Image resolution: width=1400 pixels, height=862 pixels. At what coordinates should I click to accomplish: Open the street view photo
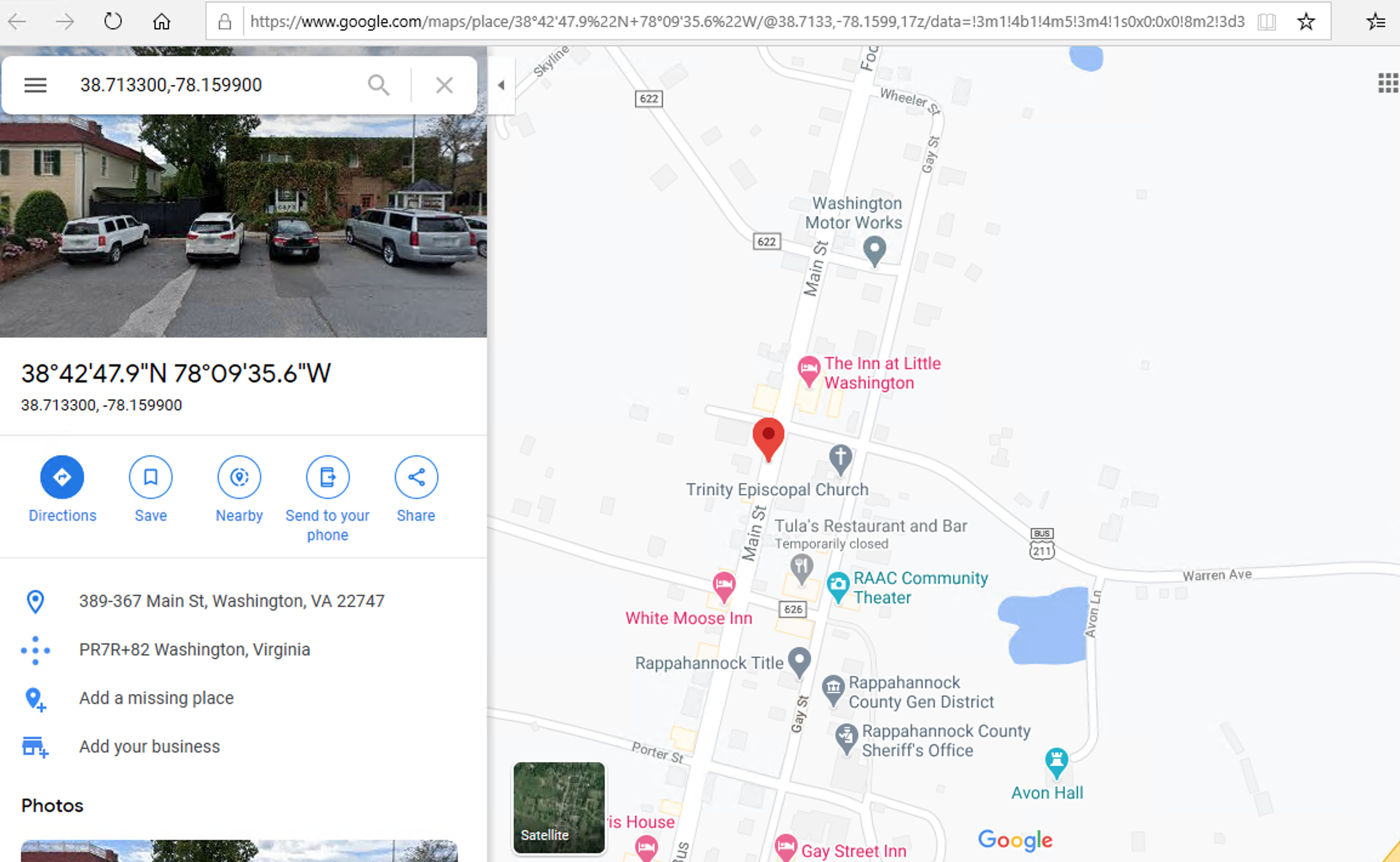point(243,225)
